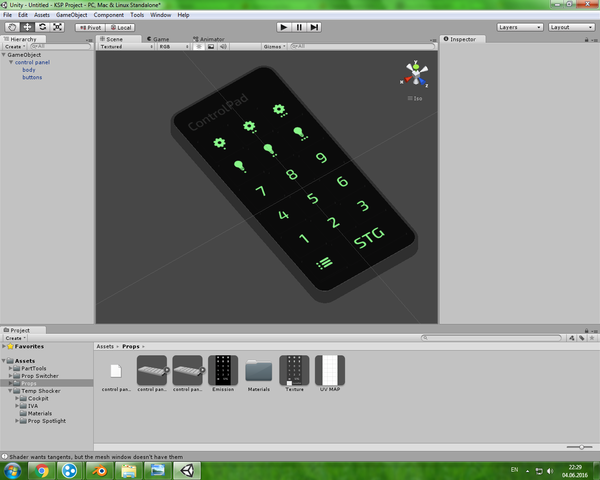The width and height of the screenshot is (600, 480).
Task: Toggle Pivot/Center handle position
Action: point(89,27)
